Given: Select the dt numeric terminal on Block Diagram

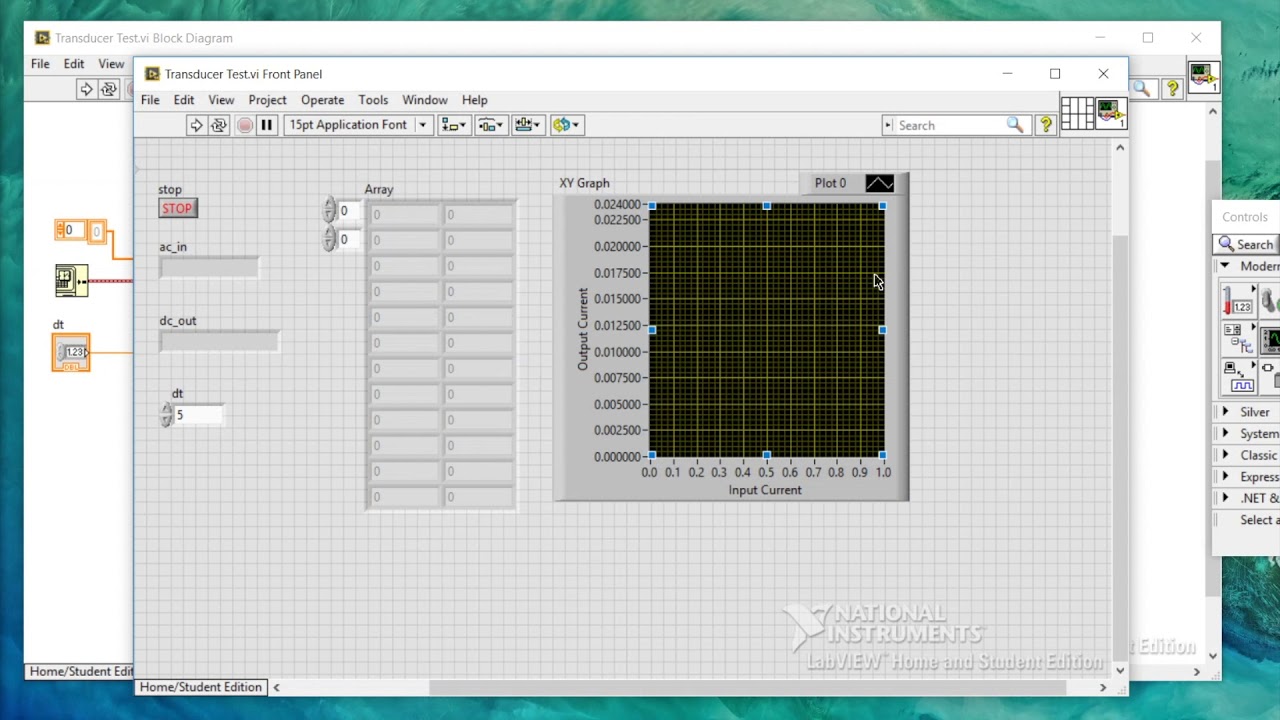Looking at the screenshot, I should click(71, 352).
